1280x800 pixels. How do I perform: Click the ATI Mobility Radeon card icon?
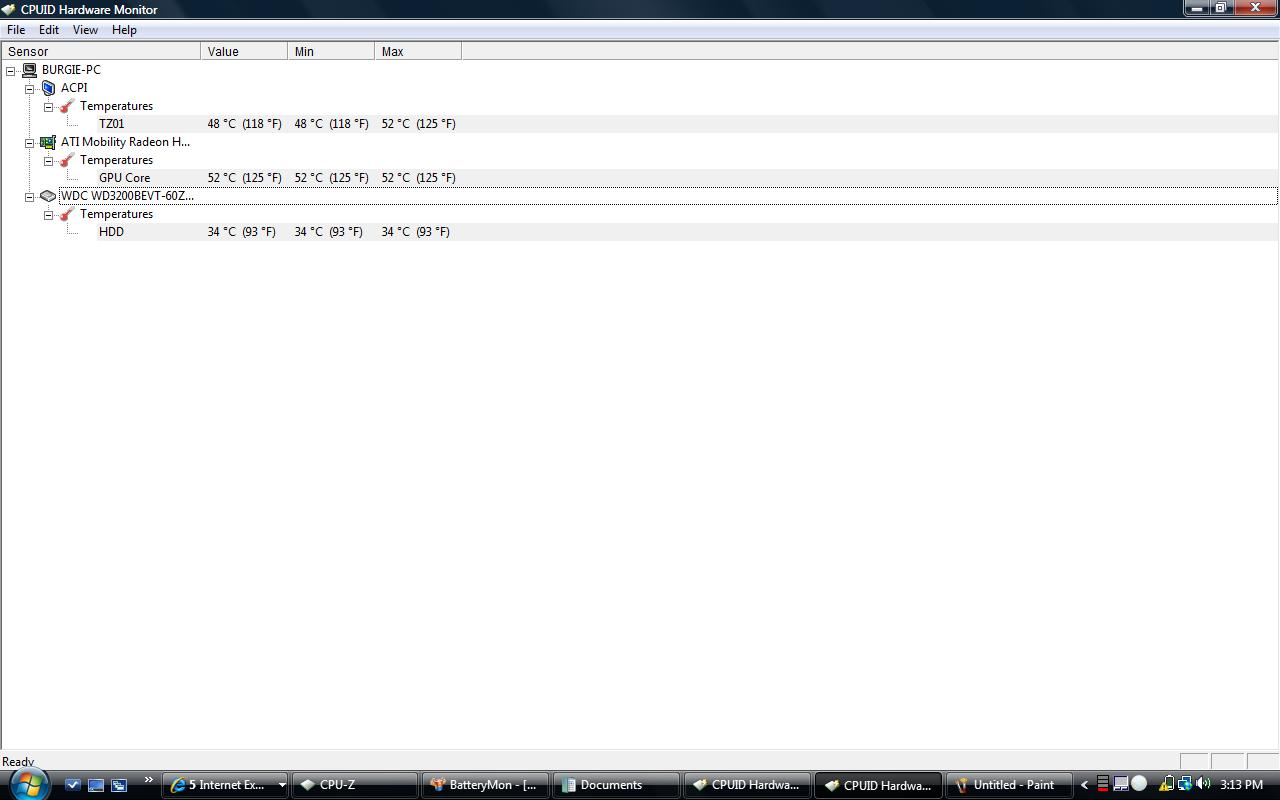[48, 142]
